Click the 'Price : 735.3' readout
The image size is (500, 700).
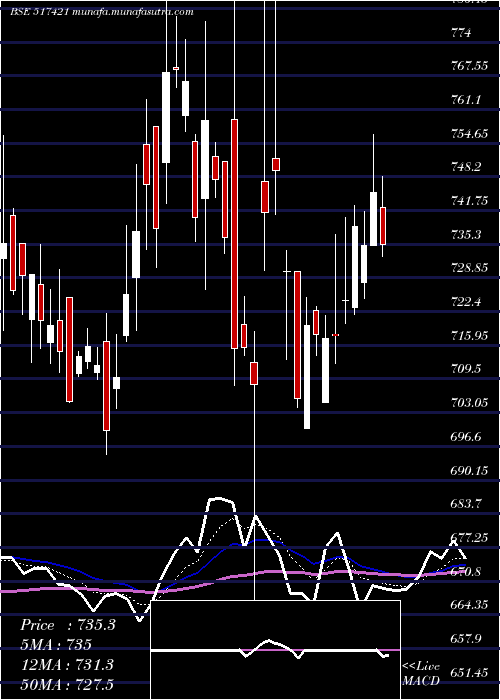(x=68, y=625)
